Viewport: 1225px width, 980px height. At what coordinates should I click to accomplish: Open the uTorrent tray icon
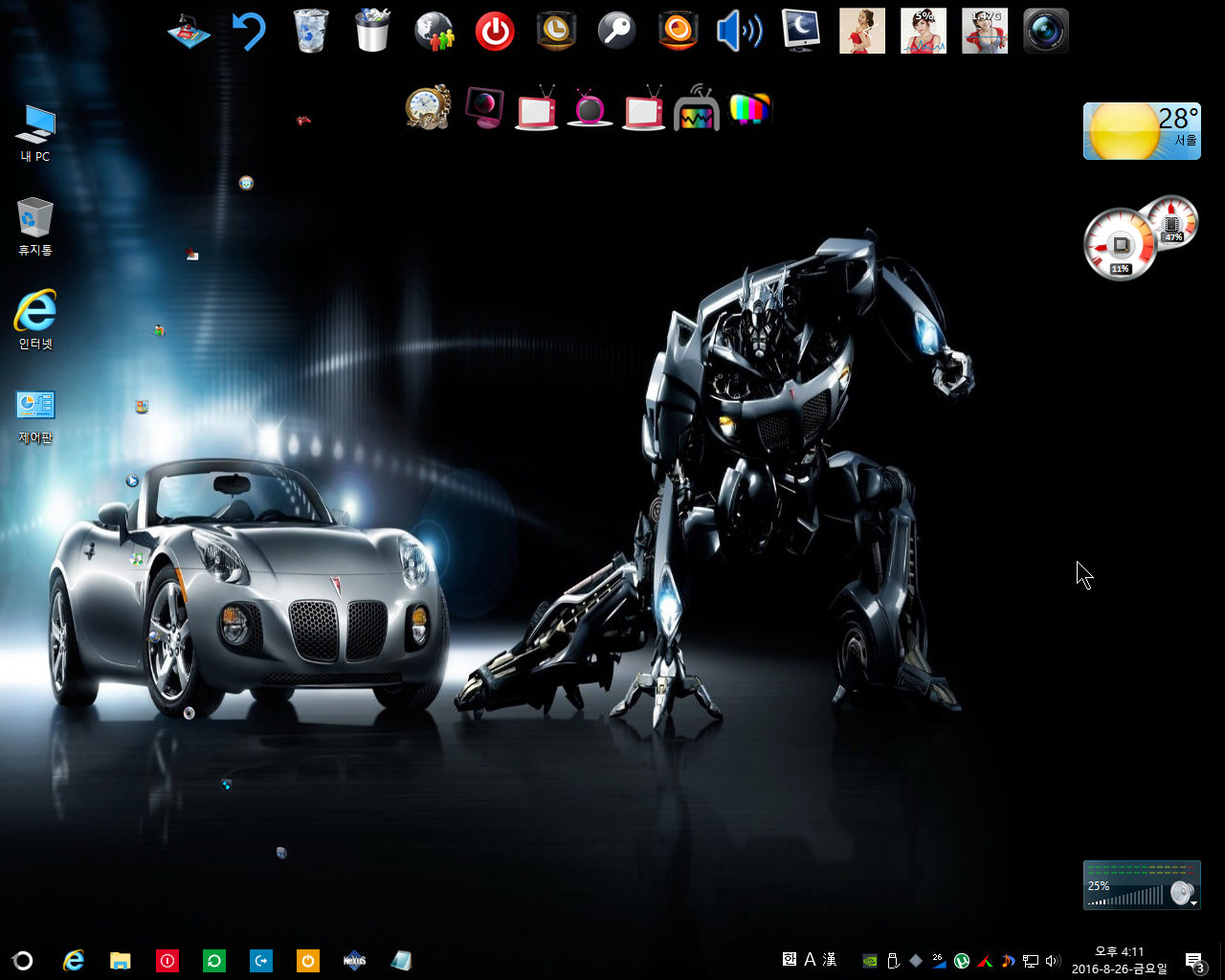(x=962, y=961)
